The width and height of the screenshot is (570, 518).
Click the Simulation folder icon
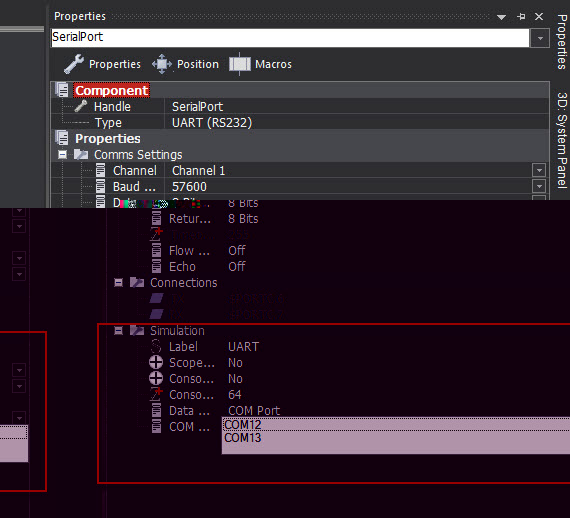click(137, 330)
